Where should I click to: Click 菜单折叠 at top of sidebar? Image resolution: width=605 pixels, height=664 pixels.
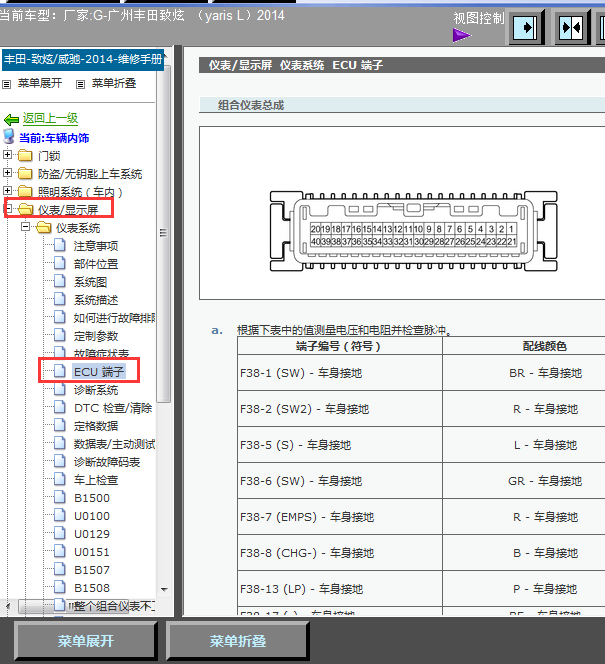114,83
